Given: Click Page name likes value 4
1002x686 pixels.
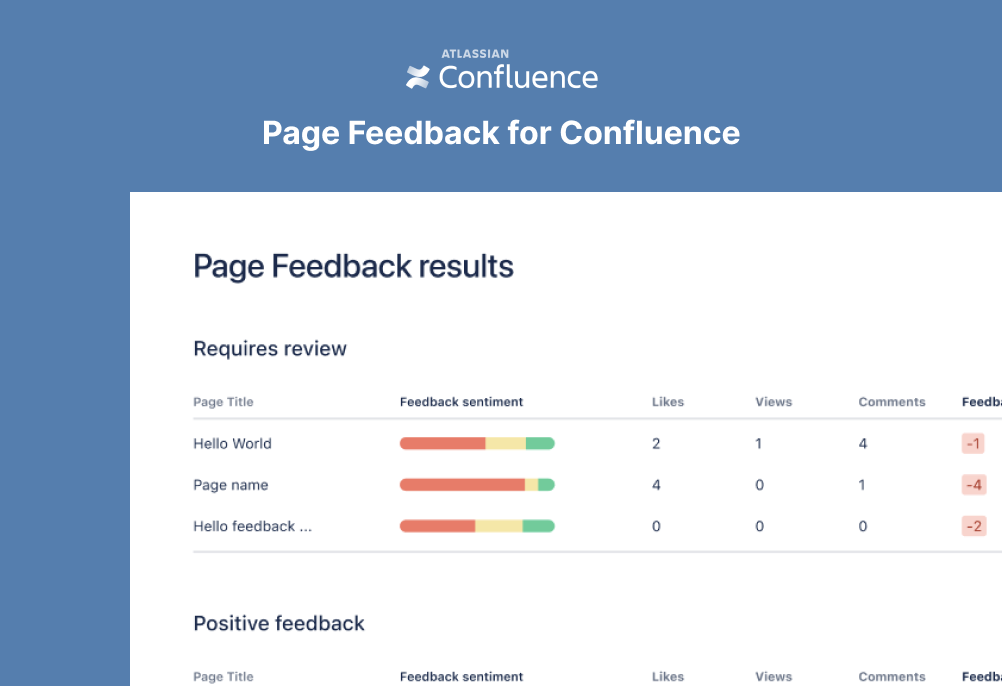Looking at the screenshot, I should point(656,485).
